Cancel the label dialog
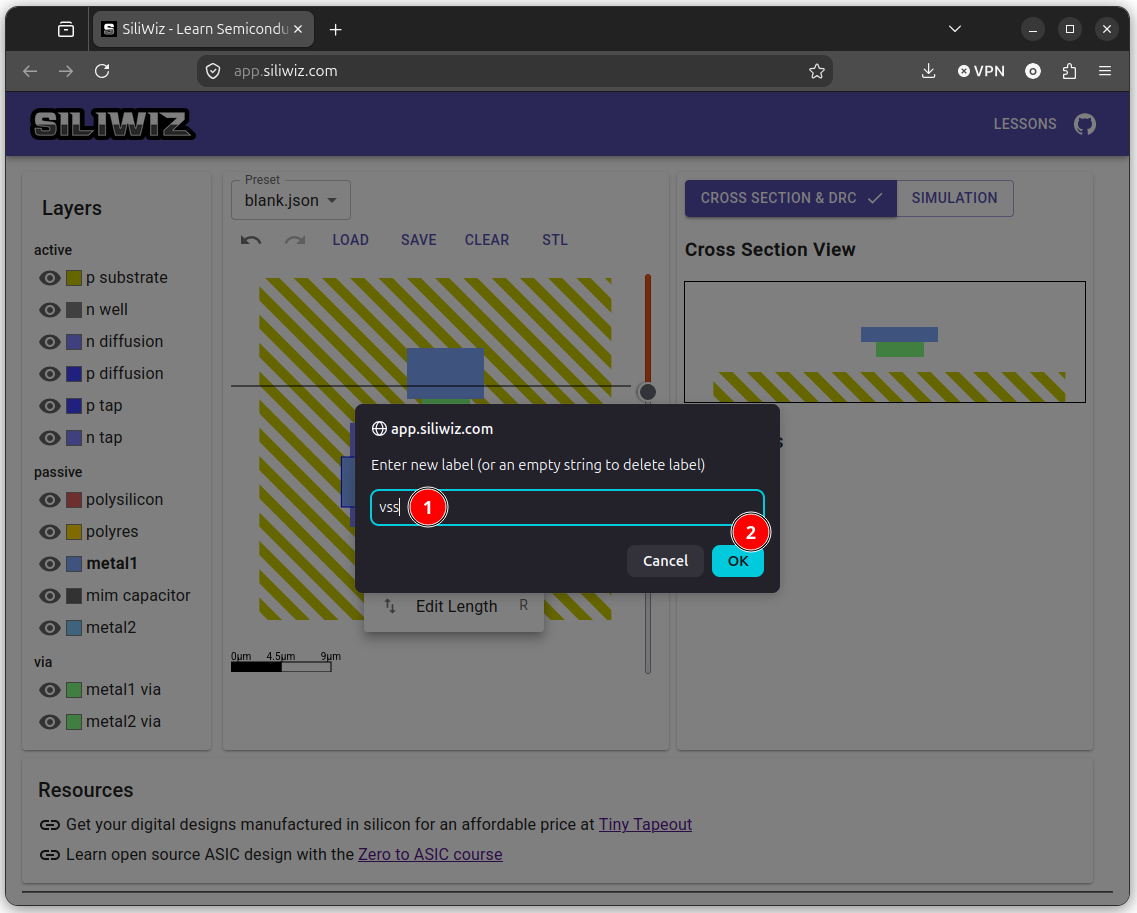 point(665,561)
